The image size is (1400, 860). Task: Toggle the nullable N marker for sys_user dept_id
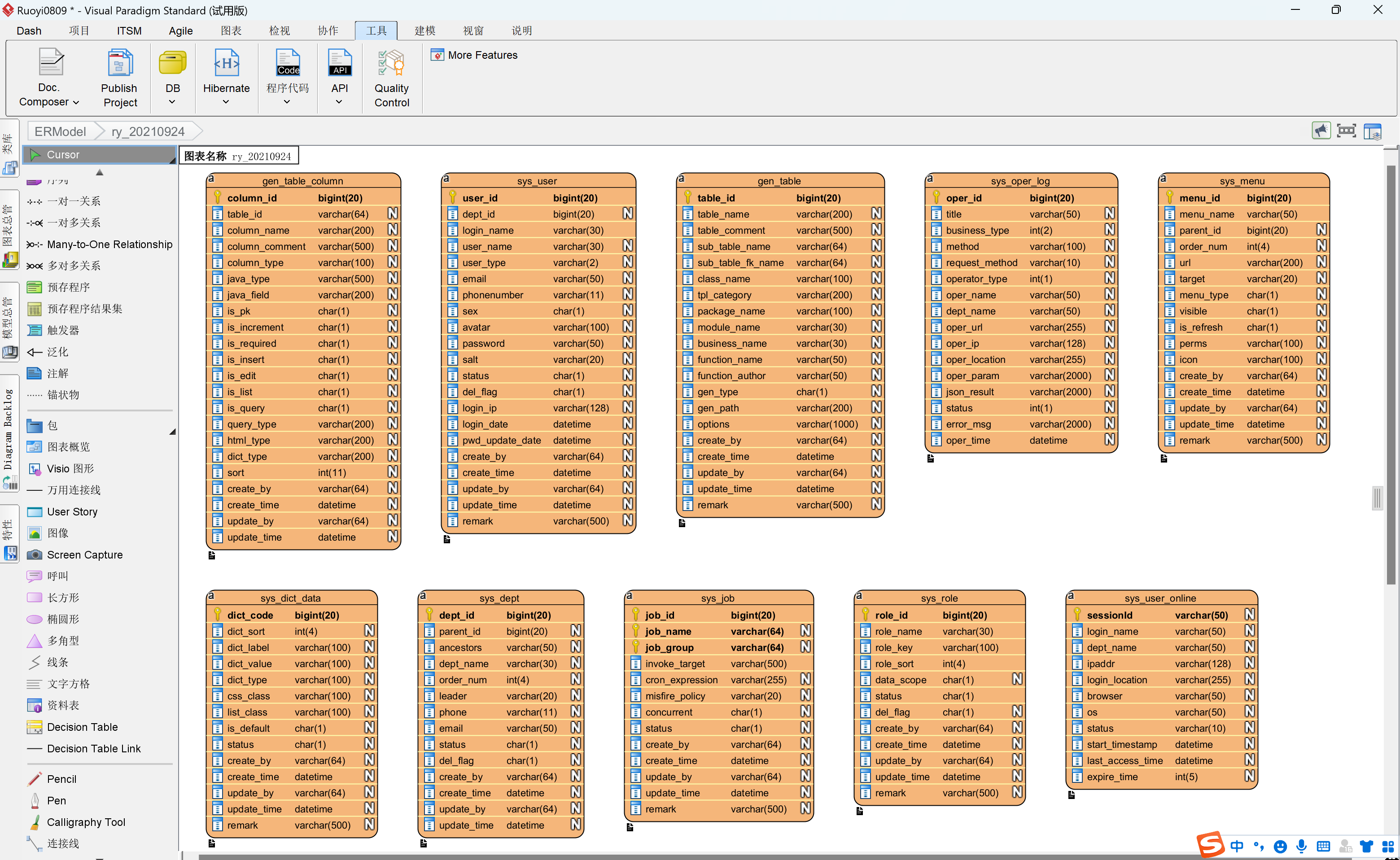tap(627, 214)
